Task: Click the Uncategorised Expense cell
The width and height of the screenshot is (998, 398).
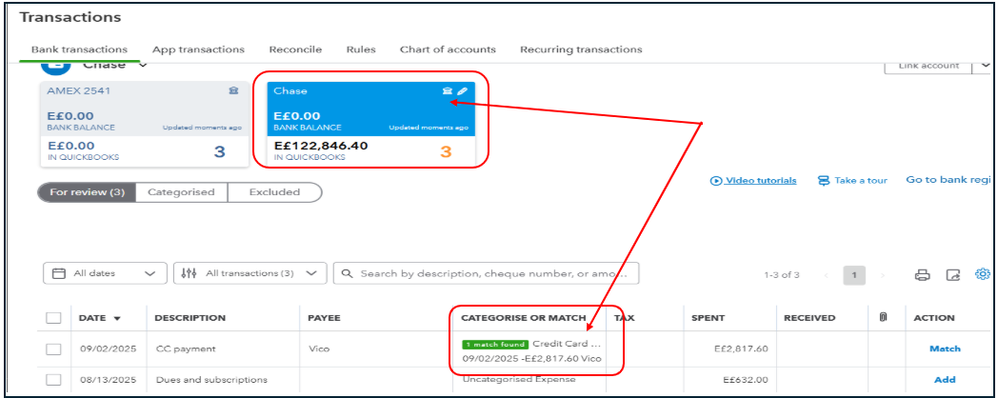Action: point(519,380)
